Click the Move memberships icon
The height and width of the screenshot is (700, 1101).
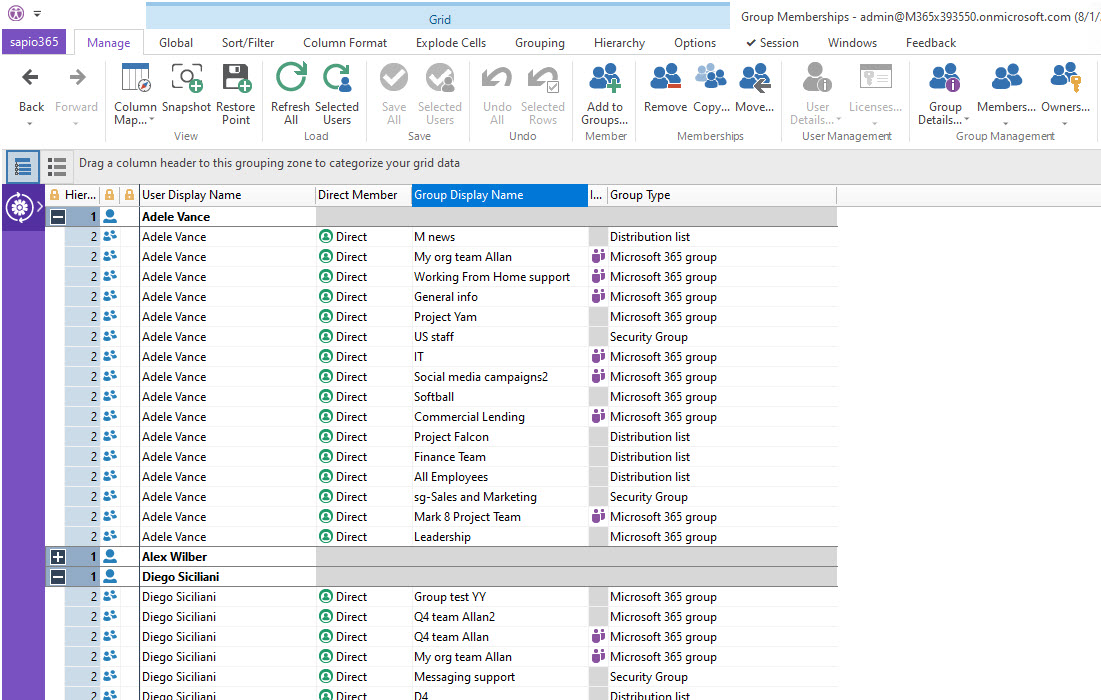pyautogui.click(x=754, y=79)
